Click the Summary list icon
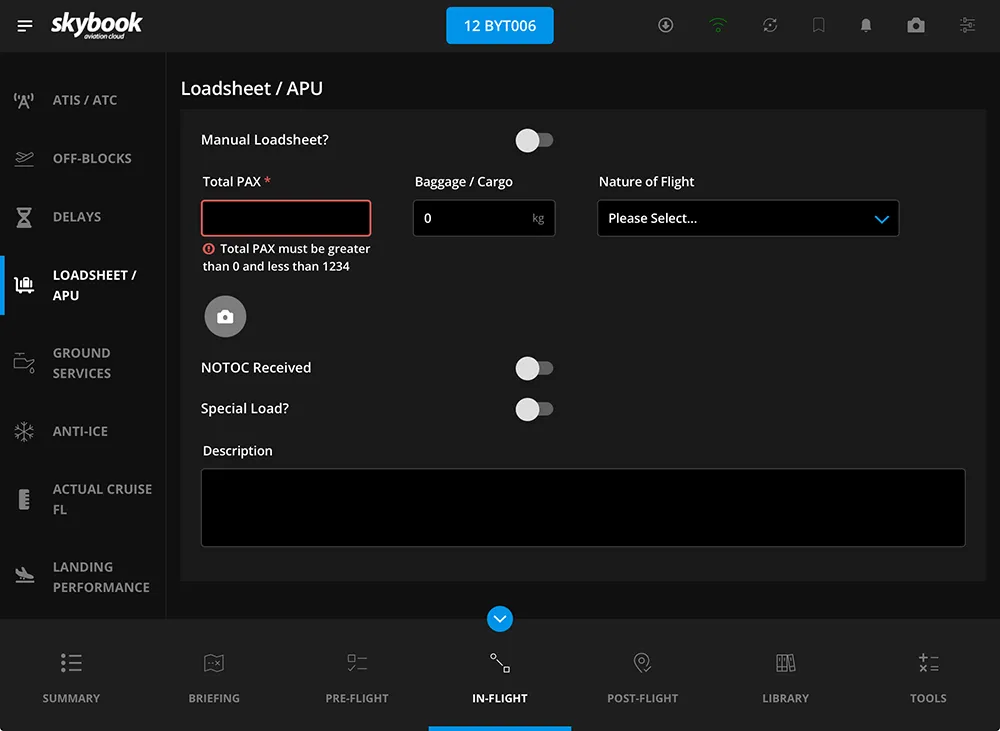 click(71, 663)
